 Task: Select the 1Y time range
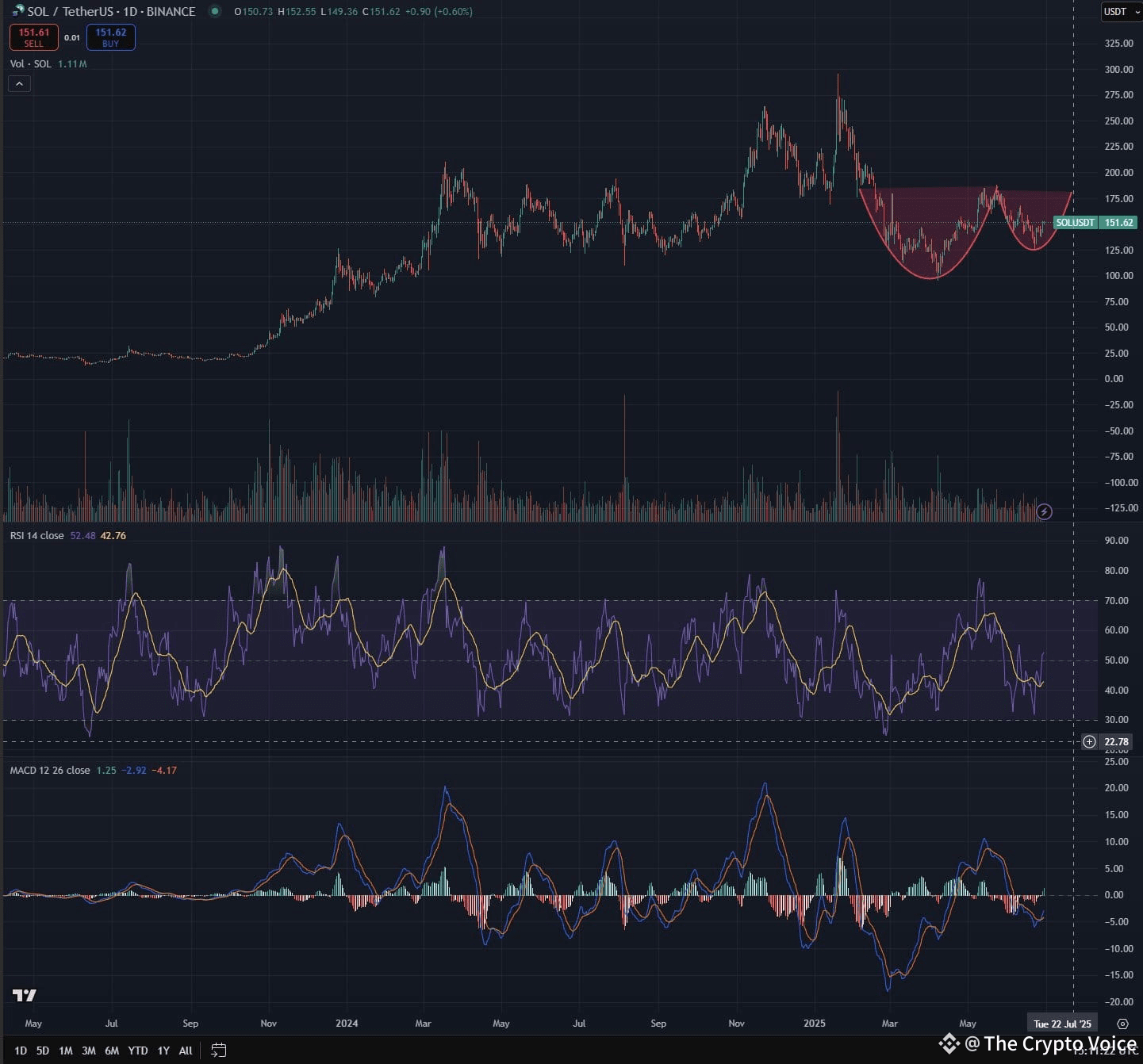pos(163,1051)
